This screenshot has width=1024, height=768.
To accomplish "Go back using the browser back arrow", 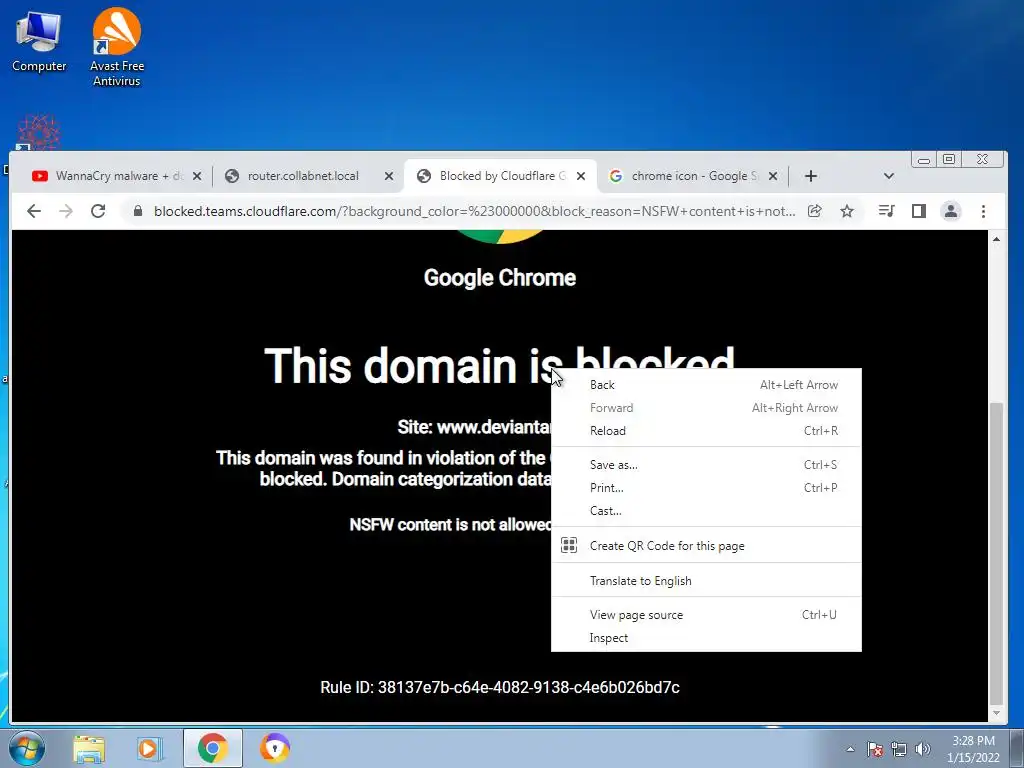I will 34,211.
